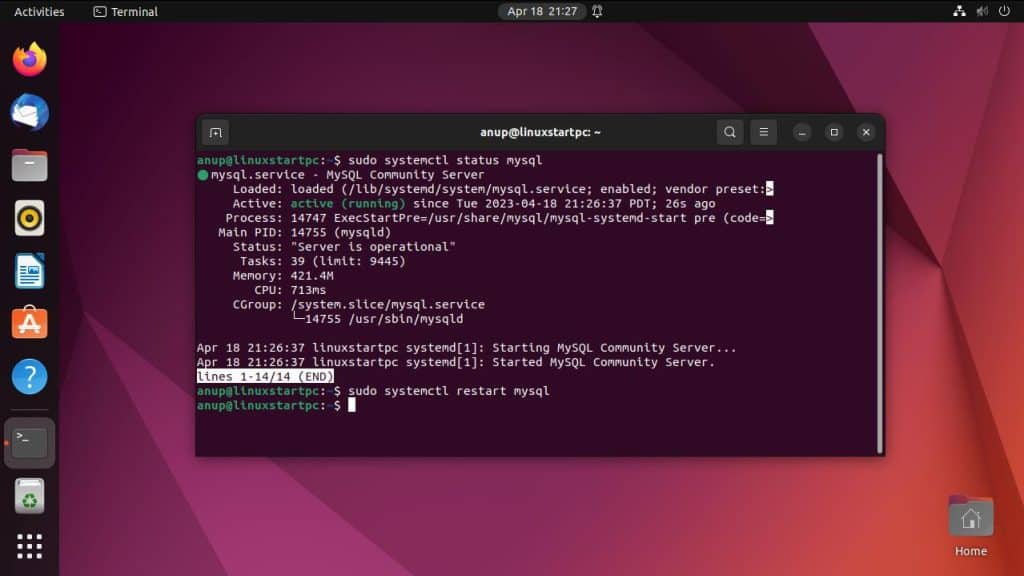Click the power button in the tray
This screenshot has height=576, width=1024.
pyautogui.click(x=1005, y=12)
